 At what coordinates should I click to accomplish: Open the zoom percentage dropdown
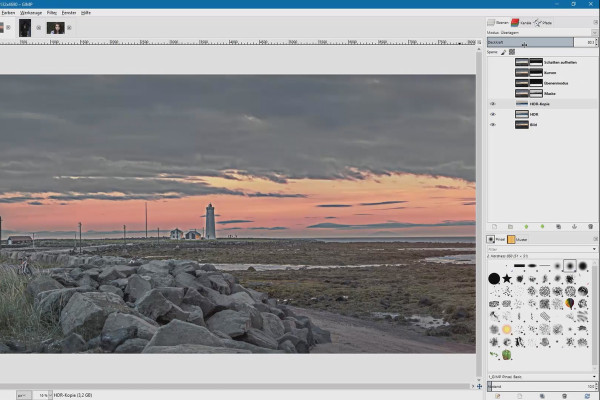tap(50, 395)
